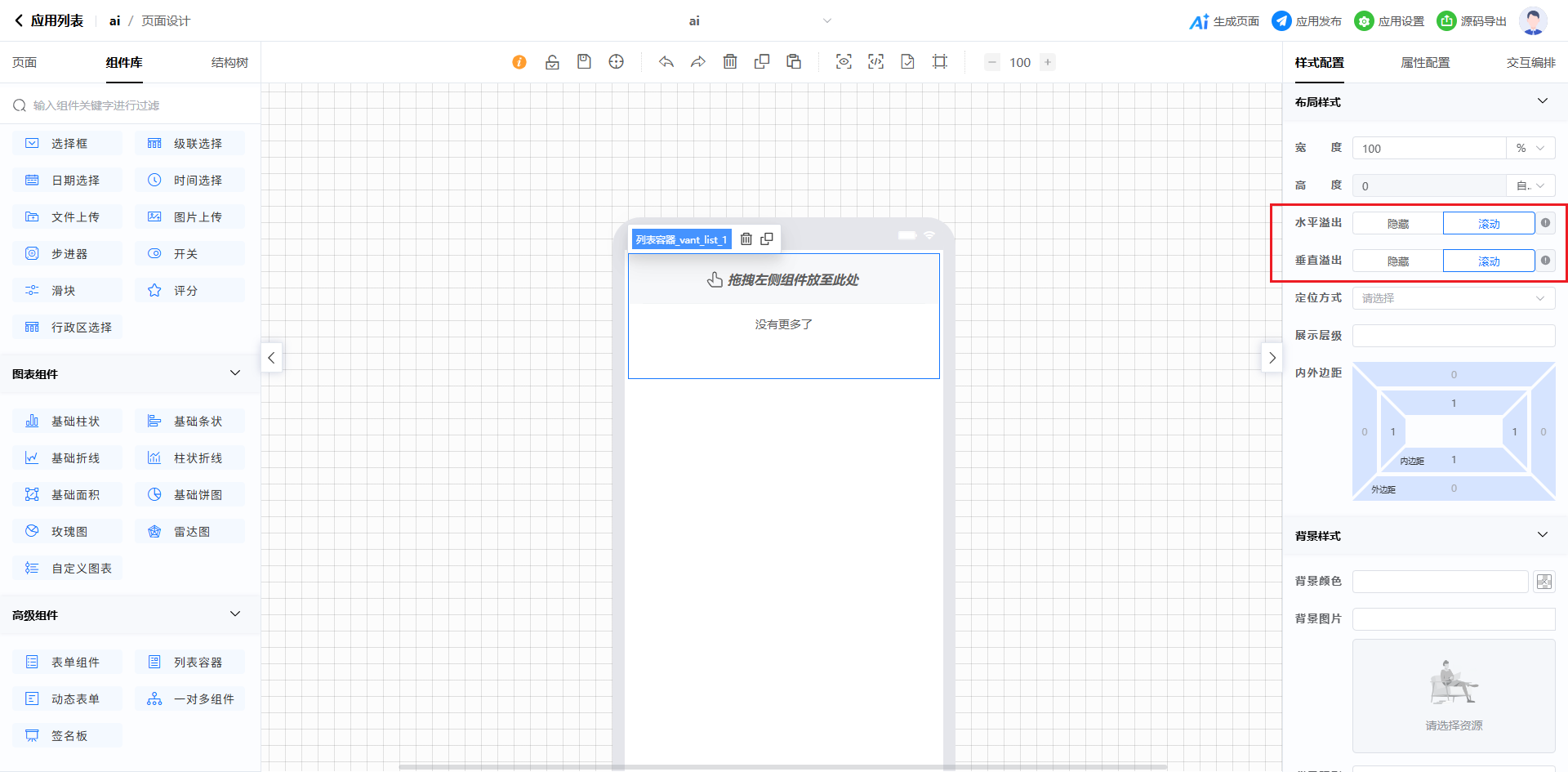Click the save disk icon in toolbar
Screen dimensions: 1568x772
[x=584, y=62]
